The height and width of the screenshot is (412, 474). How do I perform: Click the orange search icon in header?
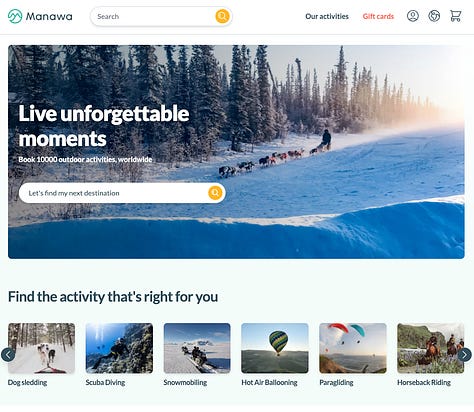click(222, 16)
